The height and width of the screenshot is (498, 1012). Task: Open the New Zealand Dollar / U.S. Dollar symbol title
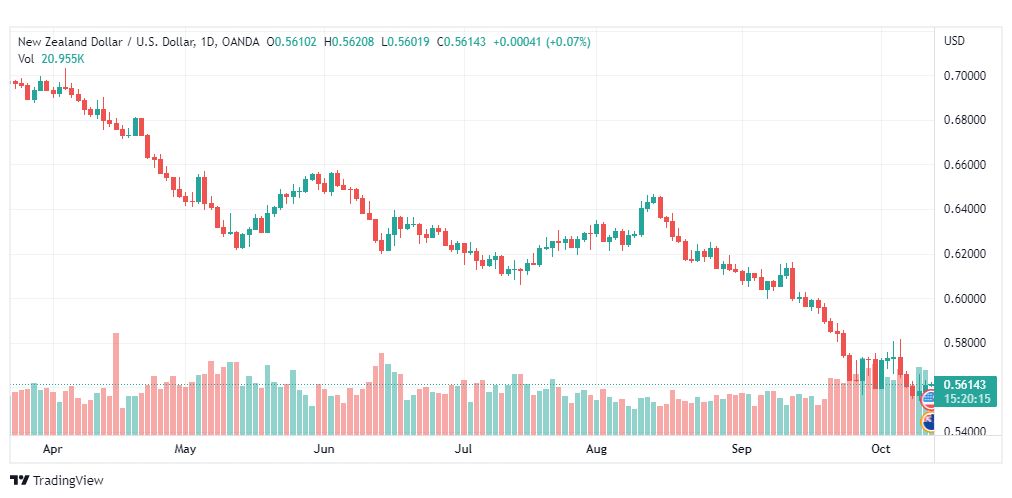click(x=106, y=42)
